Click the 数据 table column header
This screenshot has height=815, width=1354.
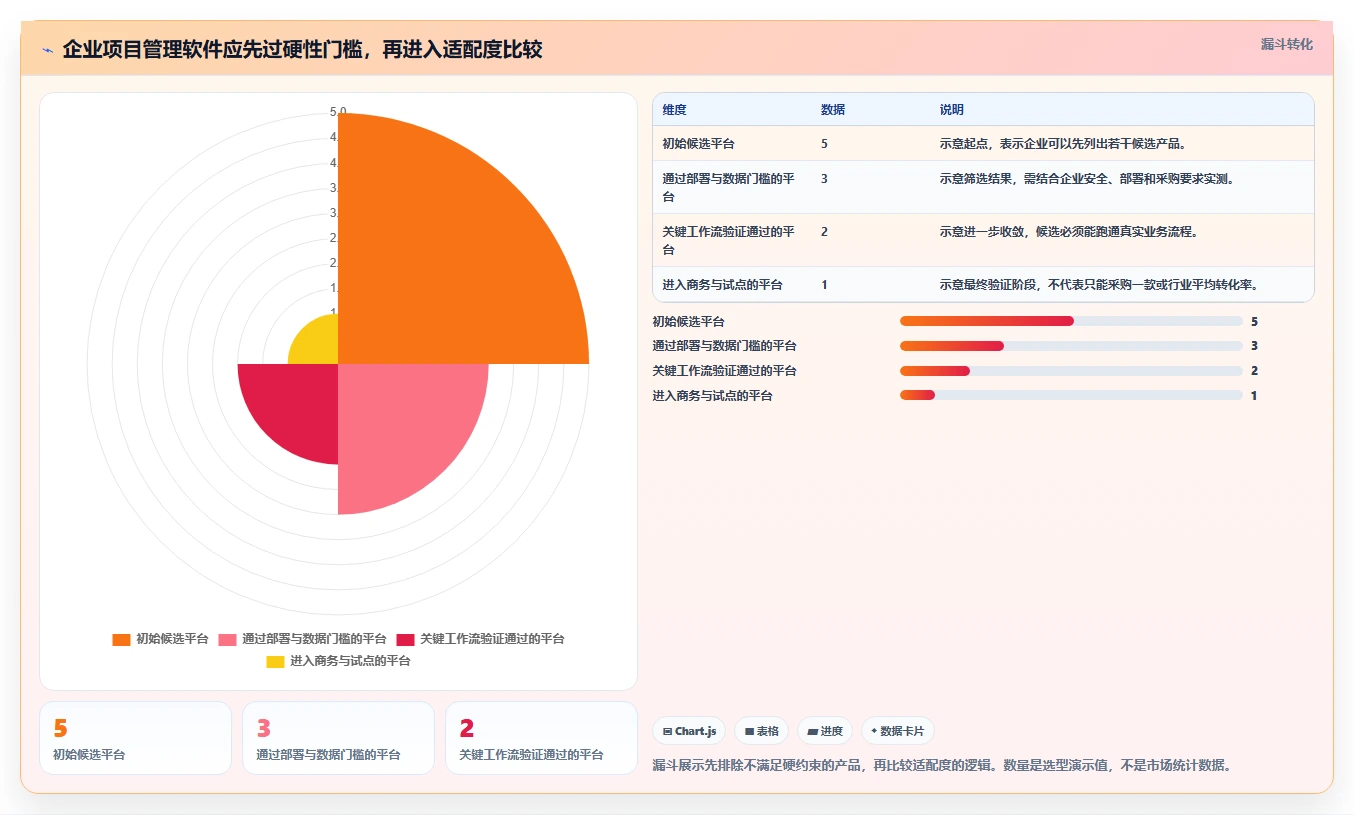pos(833,110)
